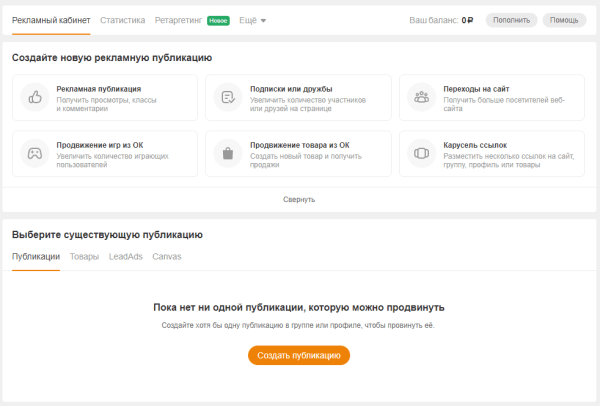Image resolution: width=600 pixels, height=406 pixels.
Task: Switch to the Товары tab
Action: (84, 257)
